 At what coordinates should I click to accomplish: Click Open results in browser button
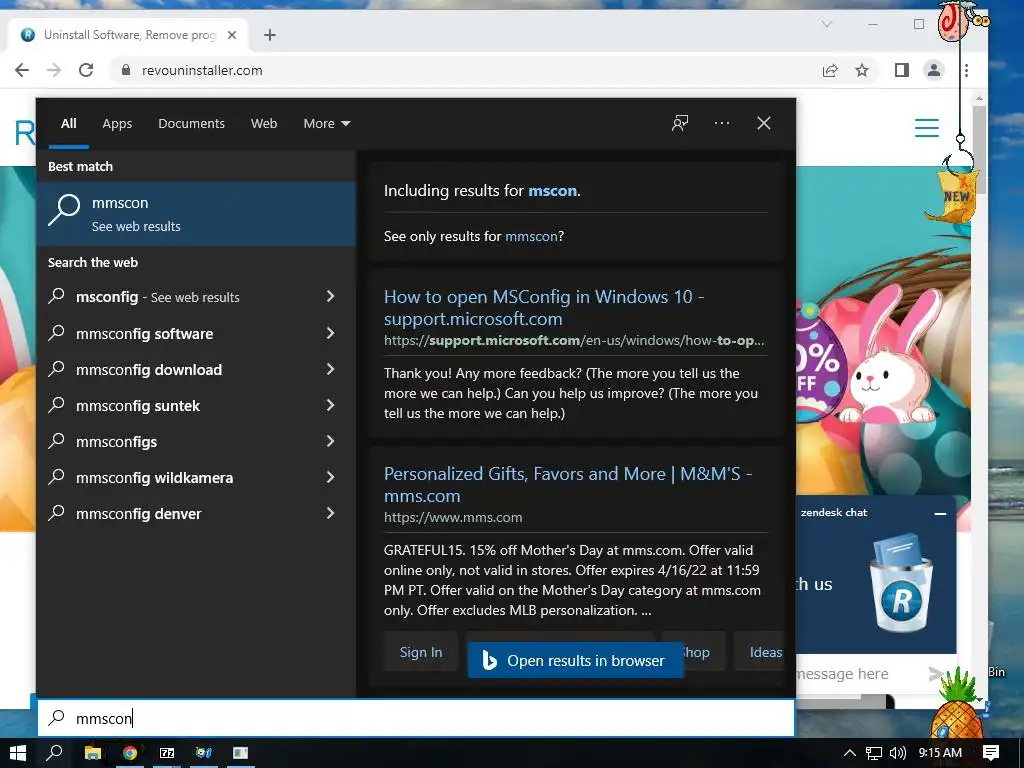coord(575,660)
